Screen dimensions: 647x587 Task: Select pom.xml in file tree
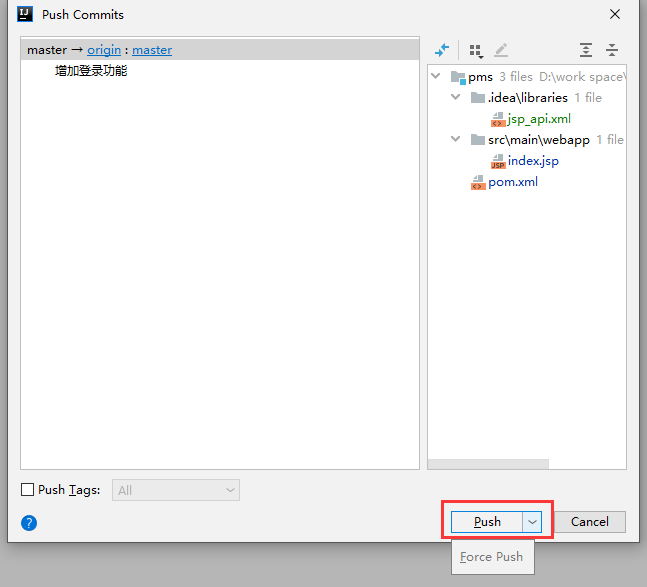[x=513, y=182]
